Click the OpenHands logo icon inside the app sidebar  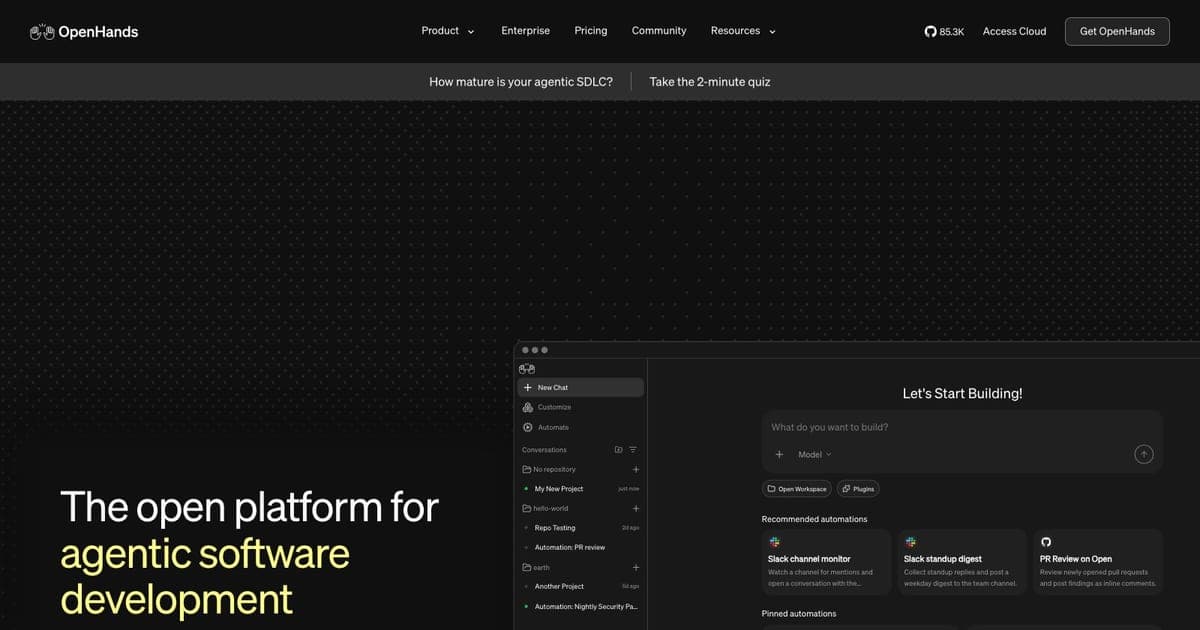point(527,369)
